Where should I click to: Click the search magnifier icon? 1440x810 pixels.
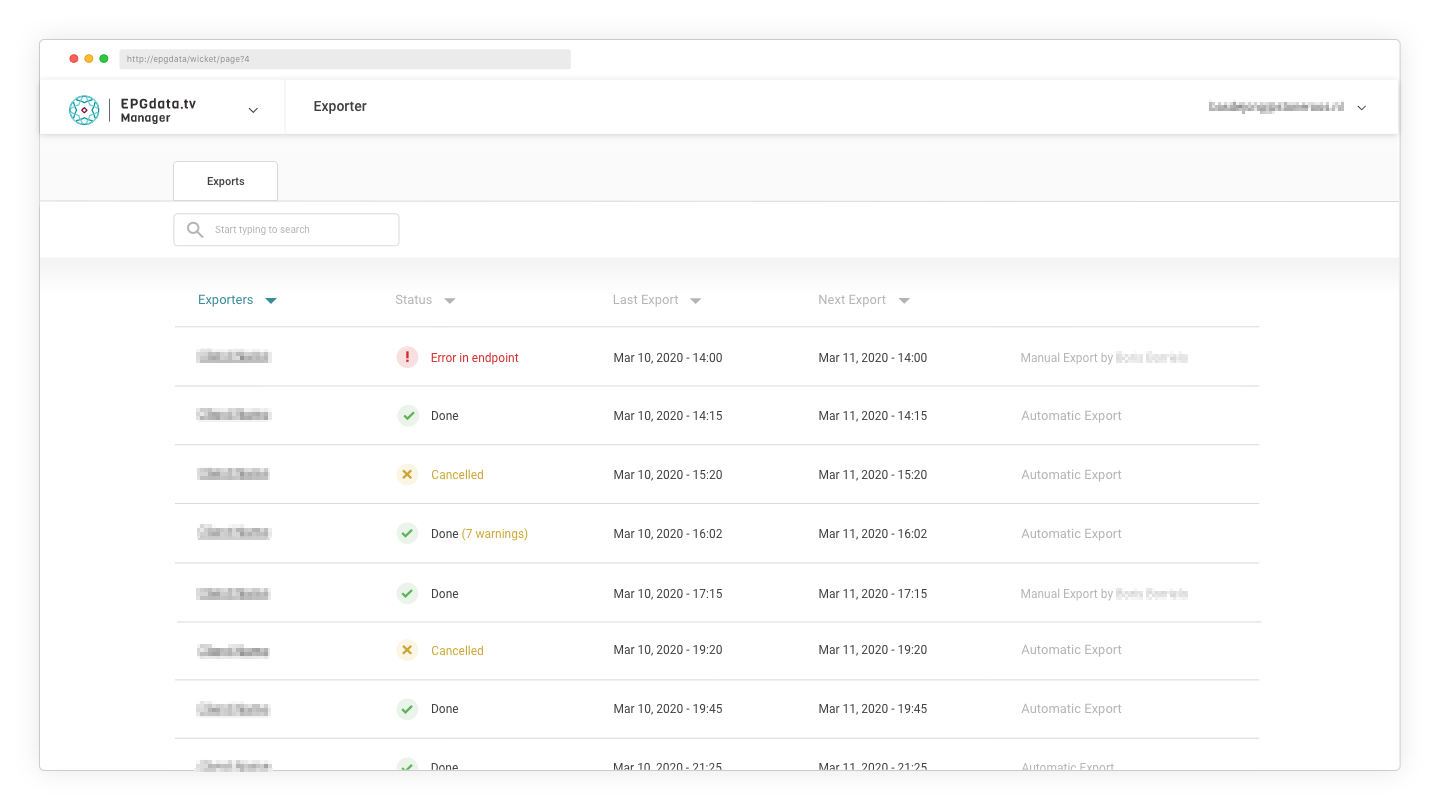tap(195, 230)
